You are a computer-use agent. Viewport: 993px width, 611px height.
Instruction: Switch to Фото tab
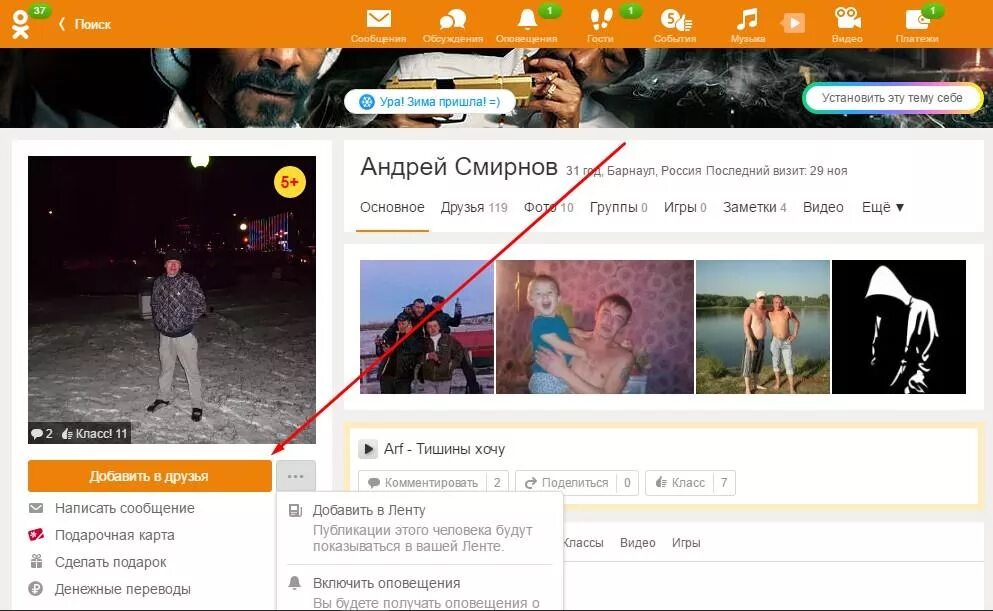click(548, 207)
